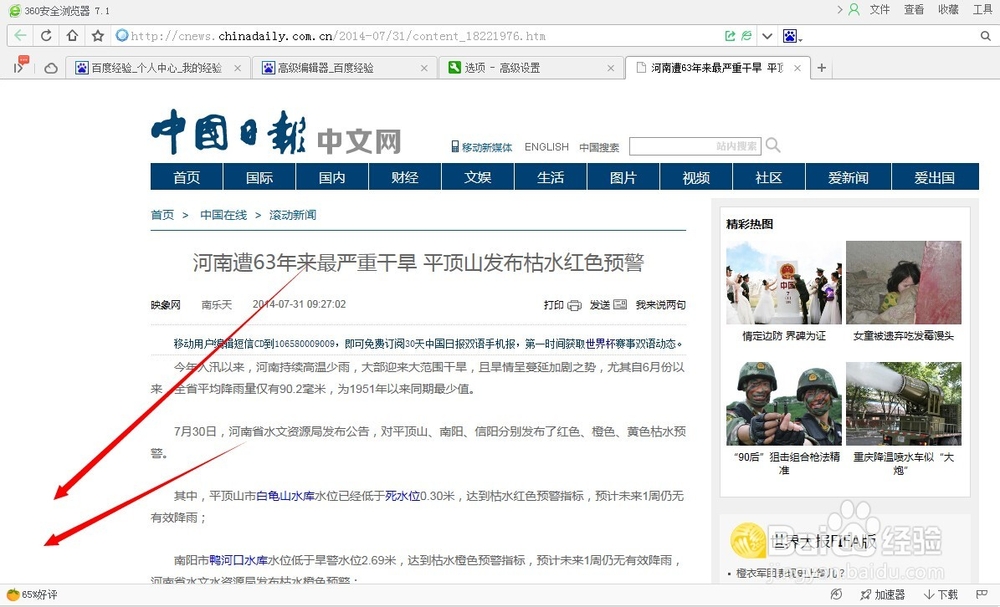The image size is (1000, 607).
Task: Click the 打印 printer icon
Action: coord(574,305)
